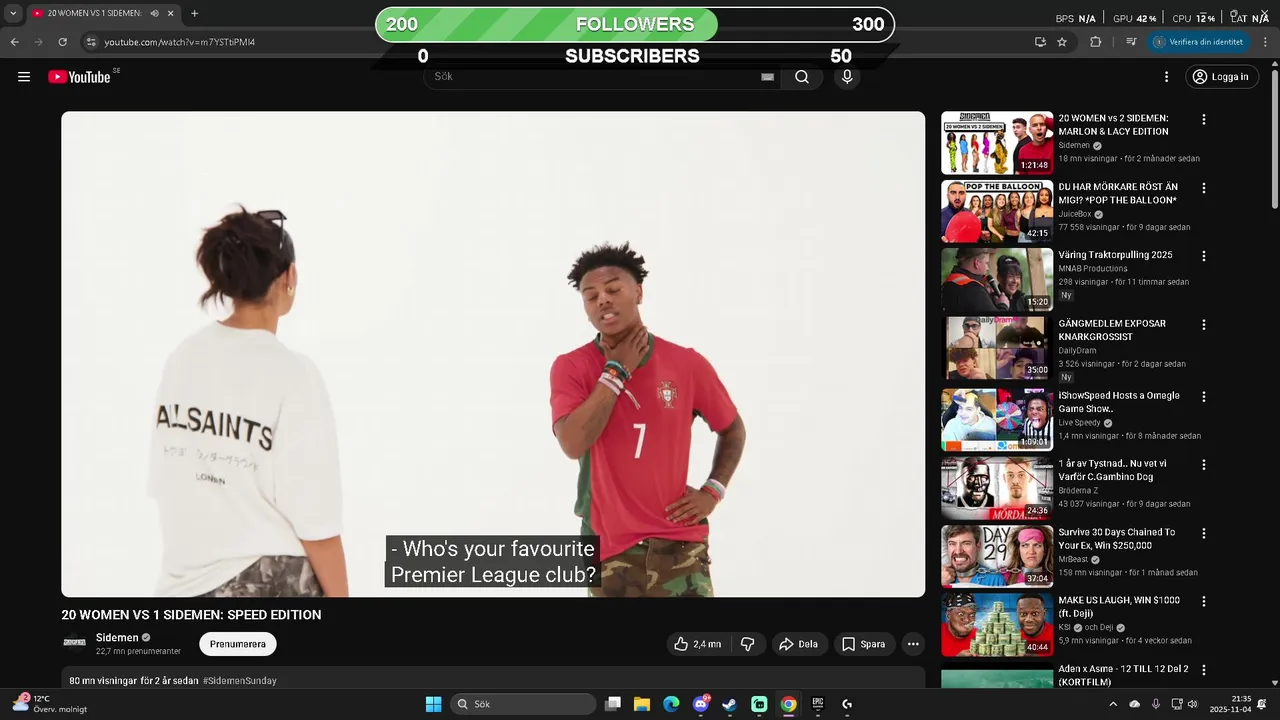Open options for MrBeast Survive 30 Days
Image resolution: width=1280 pixels, height=720 pixels.
(1203, 534)
